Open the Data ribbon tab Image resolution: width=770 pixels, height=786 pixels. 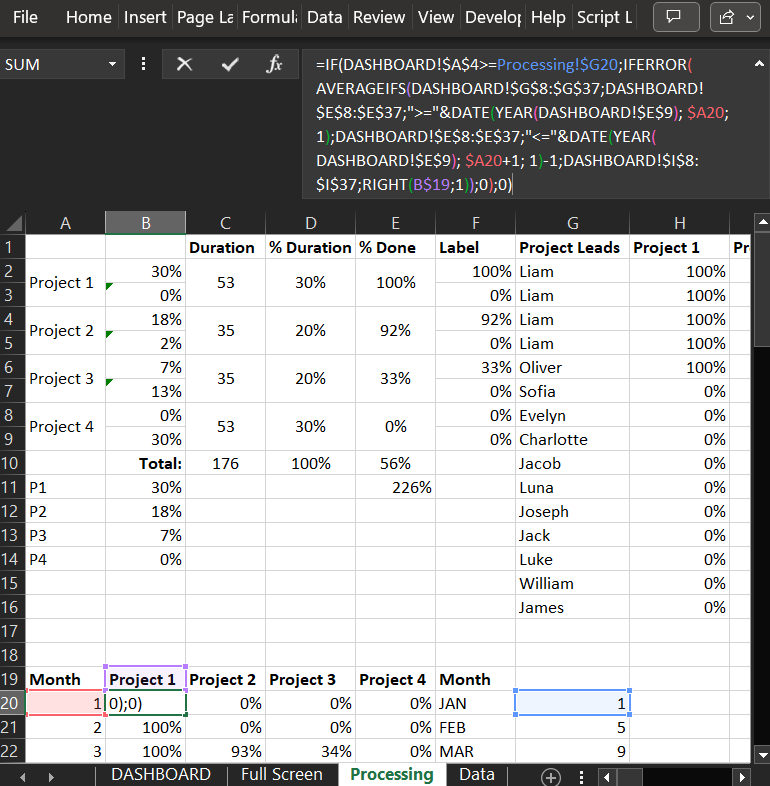click(x=324, y=17)
